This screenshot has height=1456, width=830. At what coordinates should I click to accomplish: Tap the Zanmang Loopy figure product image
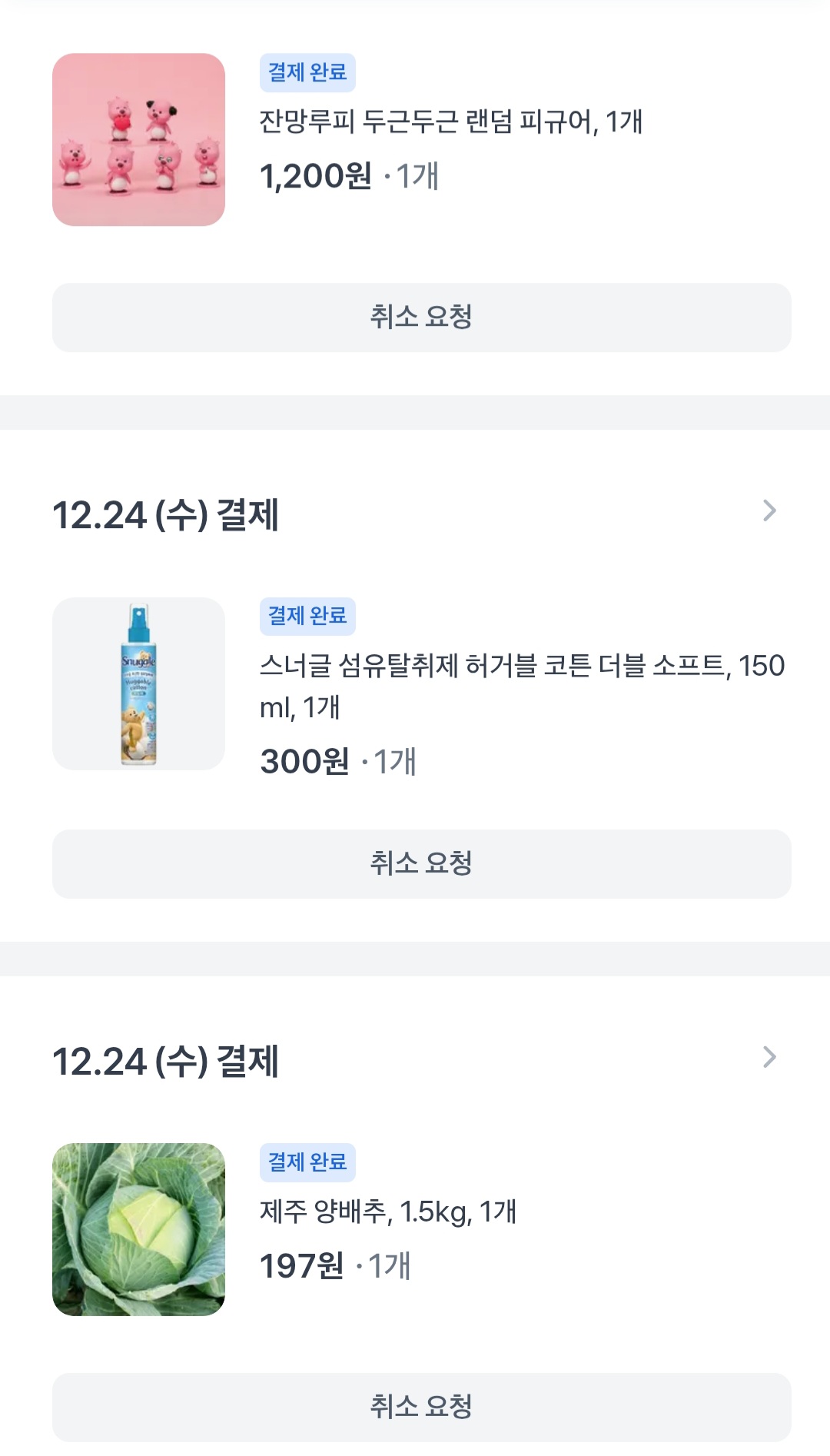pyautogui.click(x=138, y=139)
